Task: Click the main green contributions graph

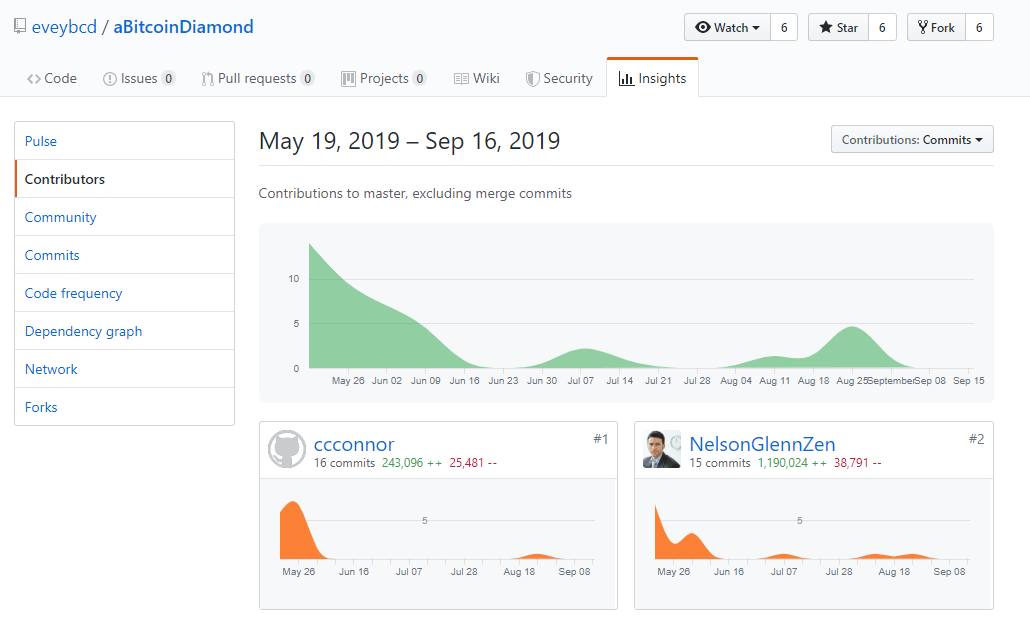Action: click(x=626, y=313)
